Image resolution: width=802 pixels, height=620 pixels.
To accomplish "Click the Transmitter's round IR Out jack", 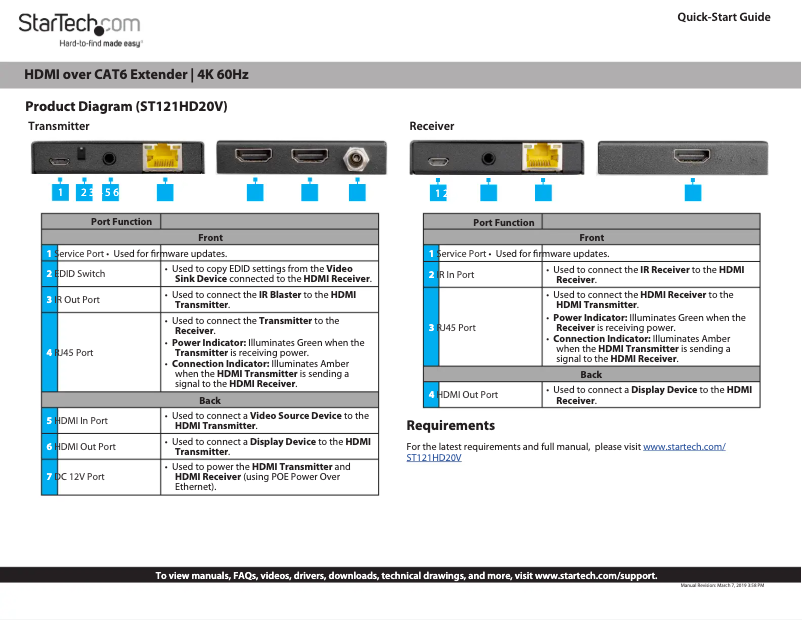I will (x=109, y=159).
